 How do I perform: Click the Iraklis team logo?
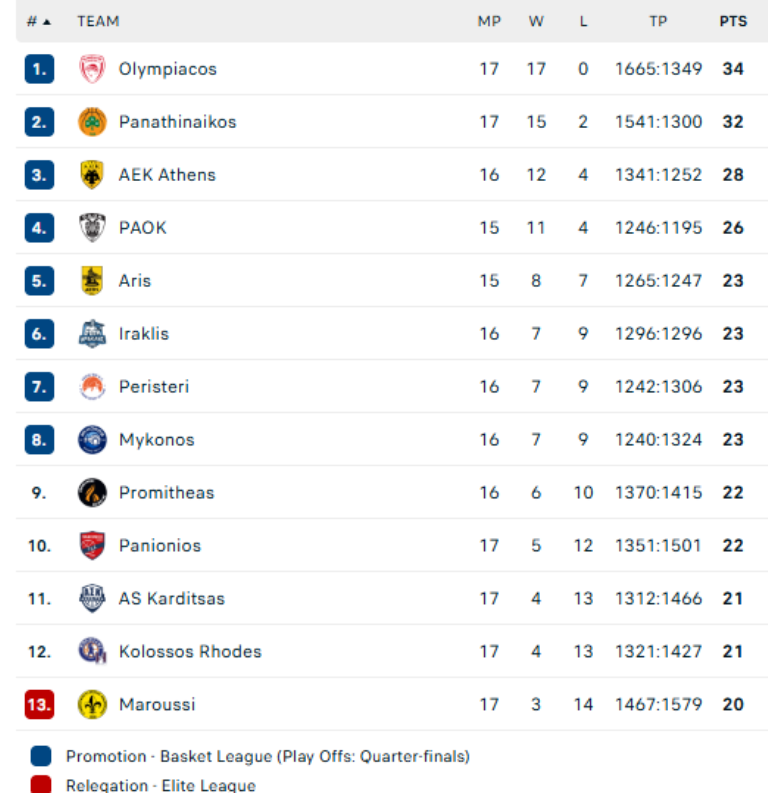coord(92,334)
